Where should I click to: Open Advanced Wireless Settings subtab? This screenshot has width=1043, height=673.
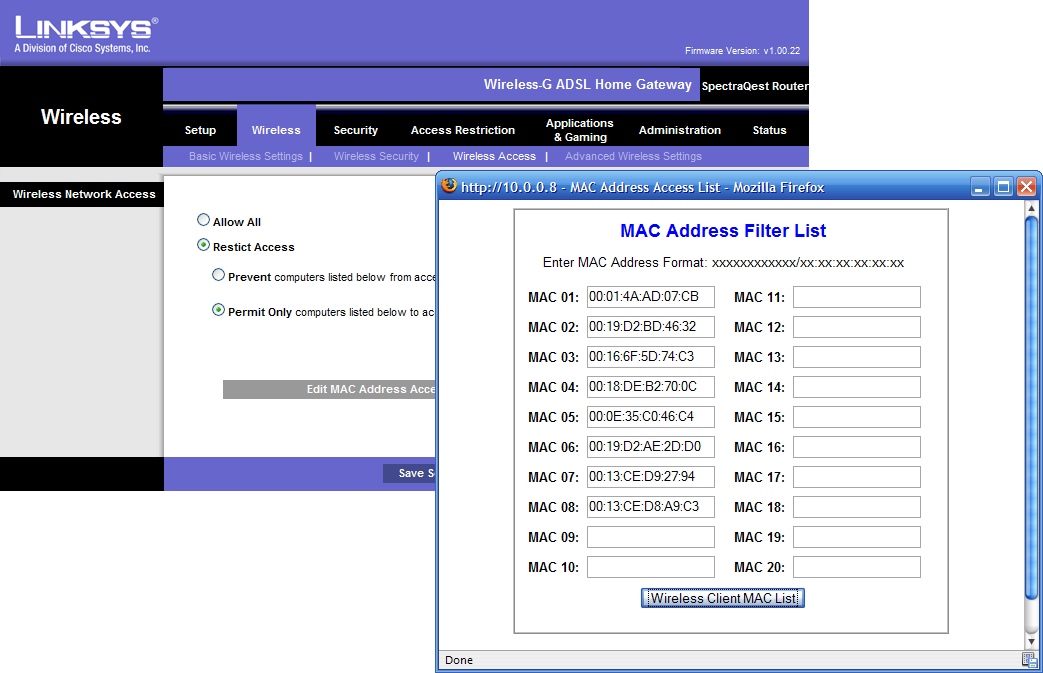(x=633, y=156)
